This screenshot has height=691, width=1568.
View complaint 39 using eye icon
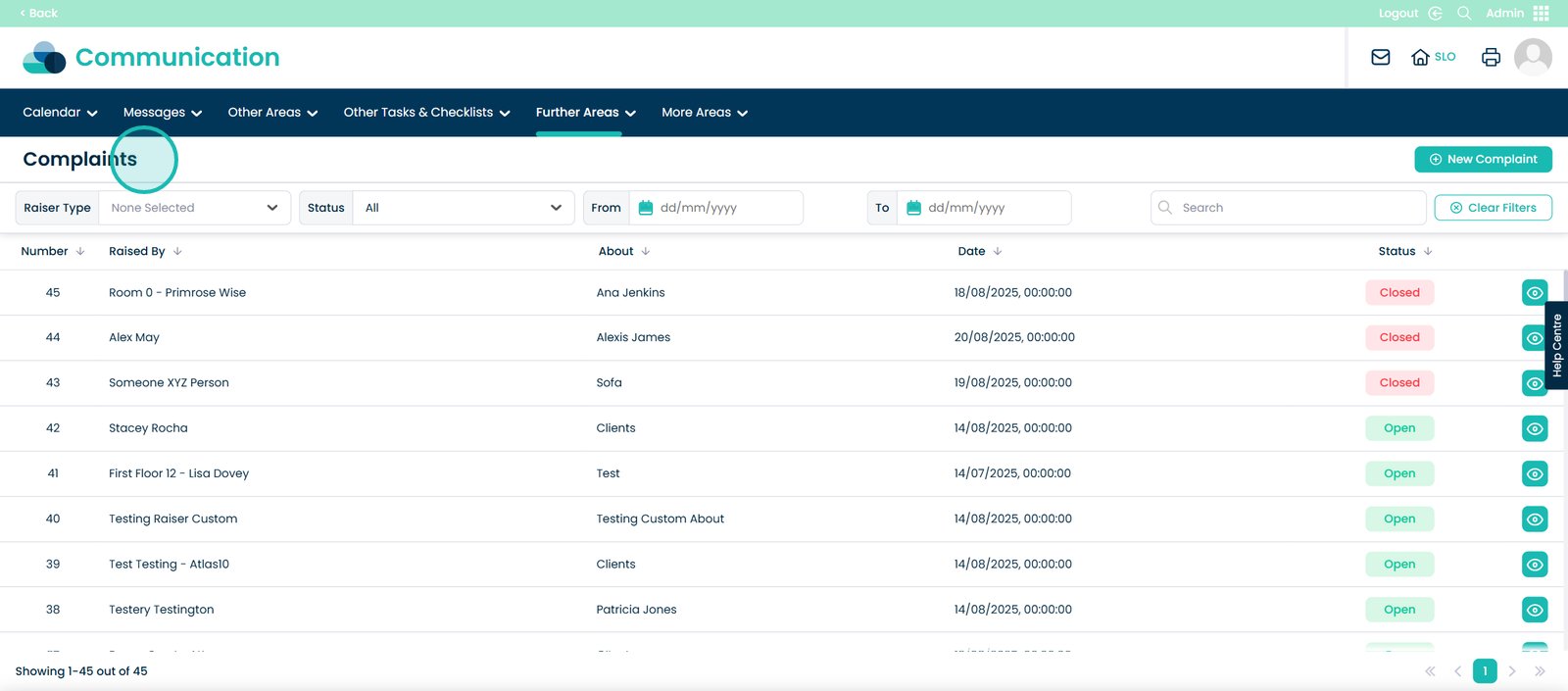[1535, 565]
